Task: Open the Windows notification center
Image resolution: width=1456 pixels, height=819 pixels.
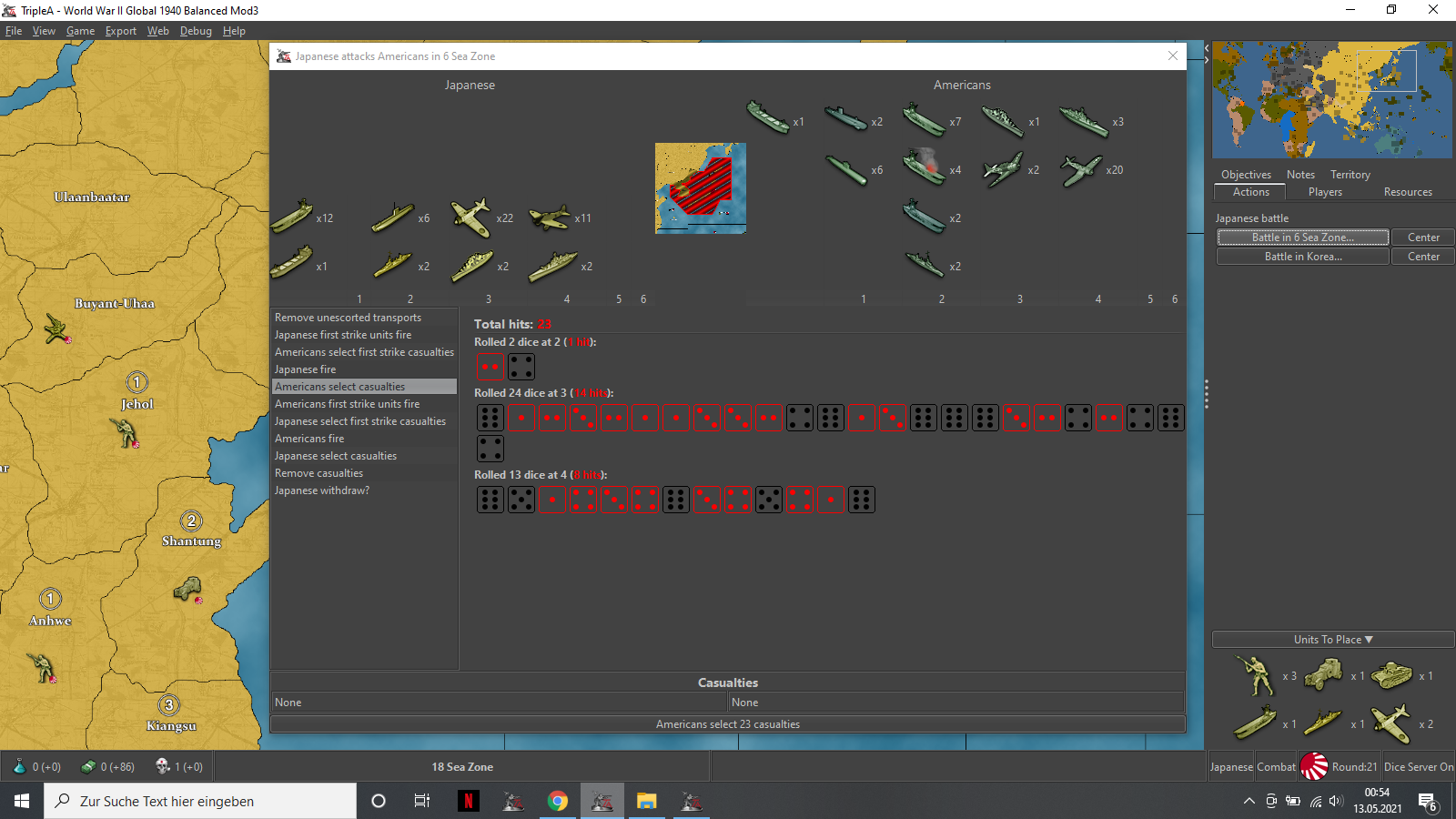Action: tap(1427, 802)
